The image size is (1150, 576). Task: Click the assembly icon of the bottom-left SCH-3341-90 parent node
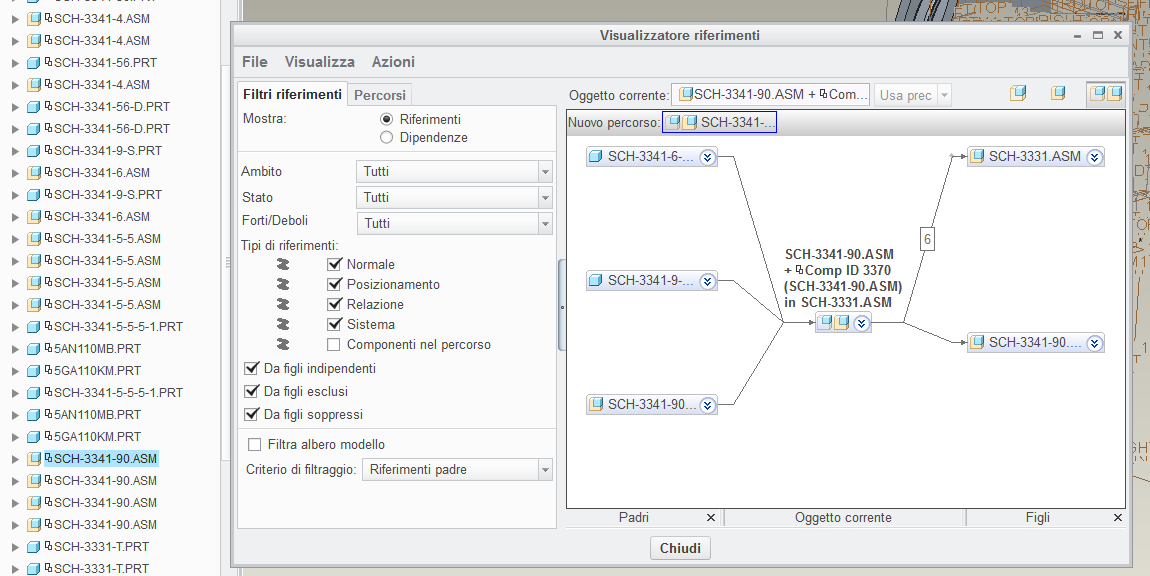(x=596, y=404)
